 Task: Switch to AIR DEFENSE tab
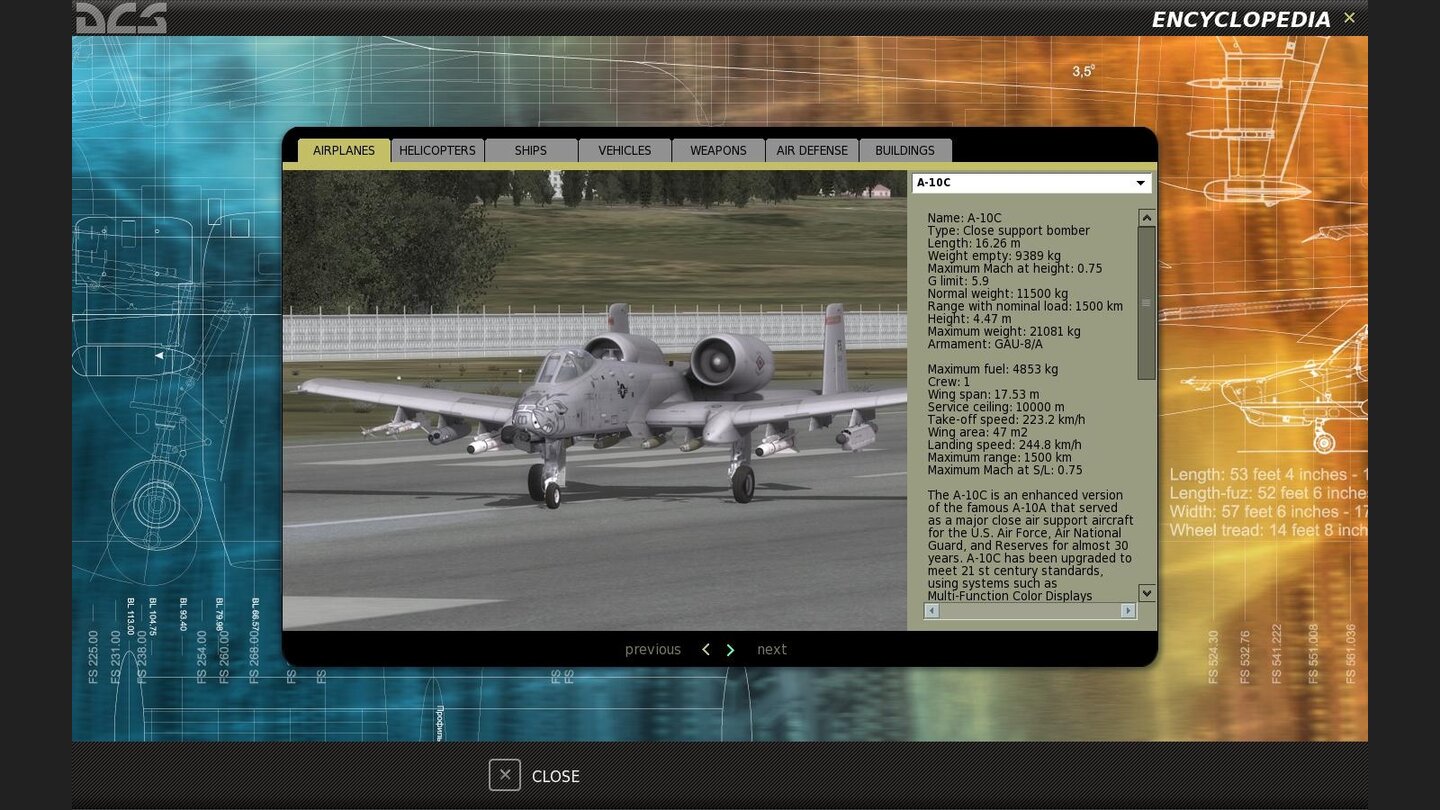coord(812,150)
